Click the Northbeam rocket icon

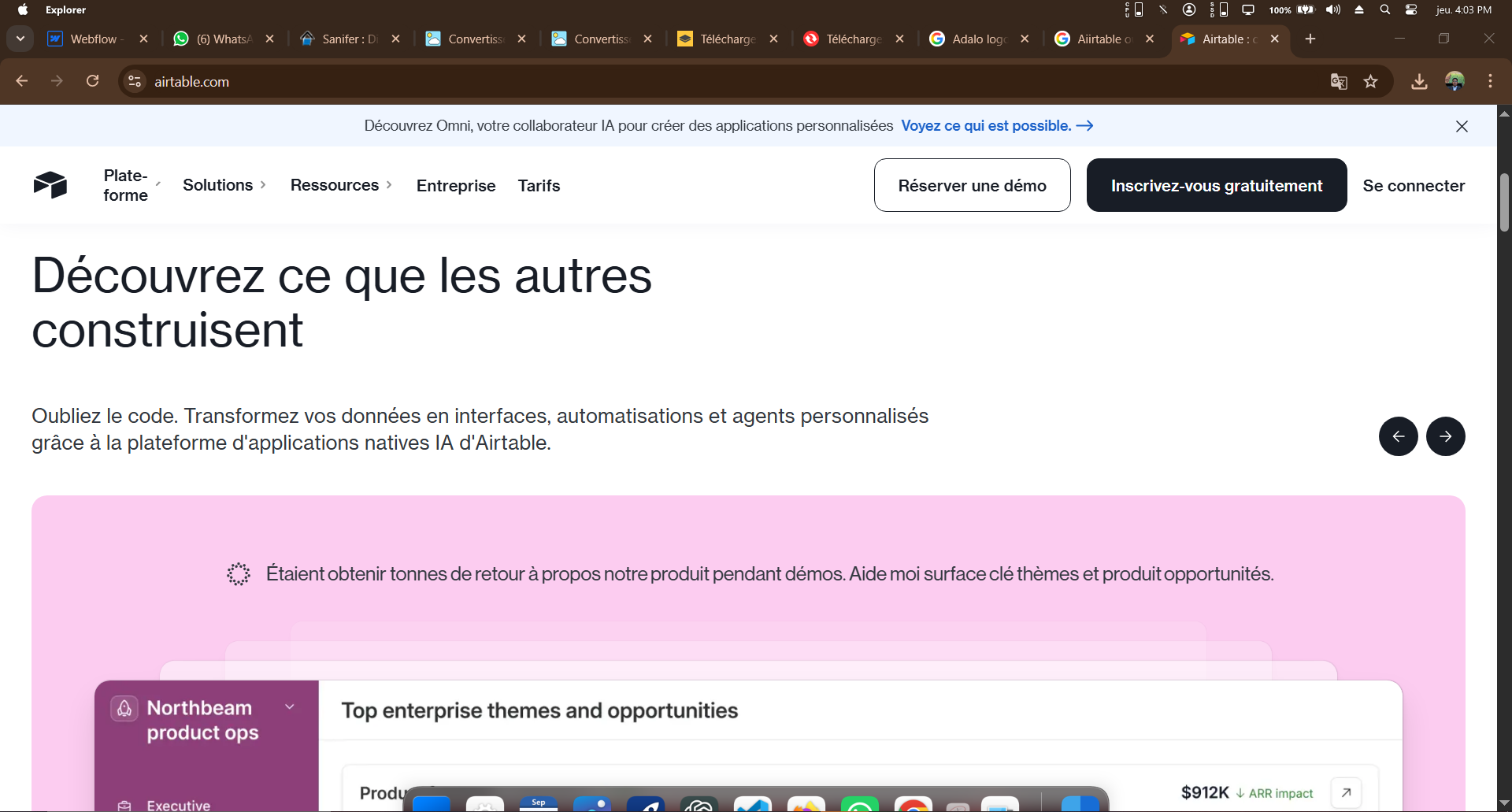point(124,709)
